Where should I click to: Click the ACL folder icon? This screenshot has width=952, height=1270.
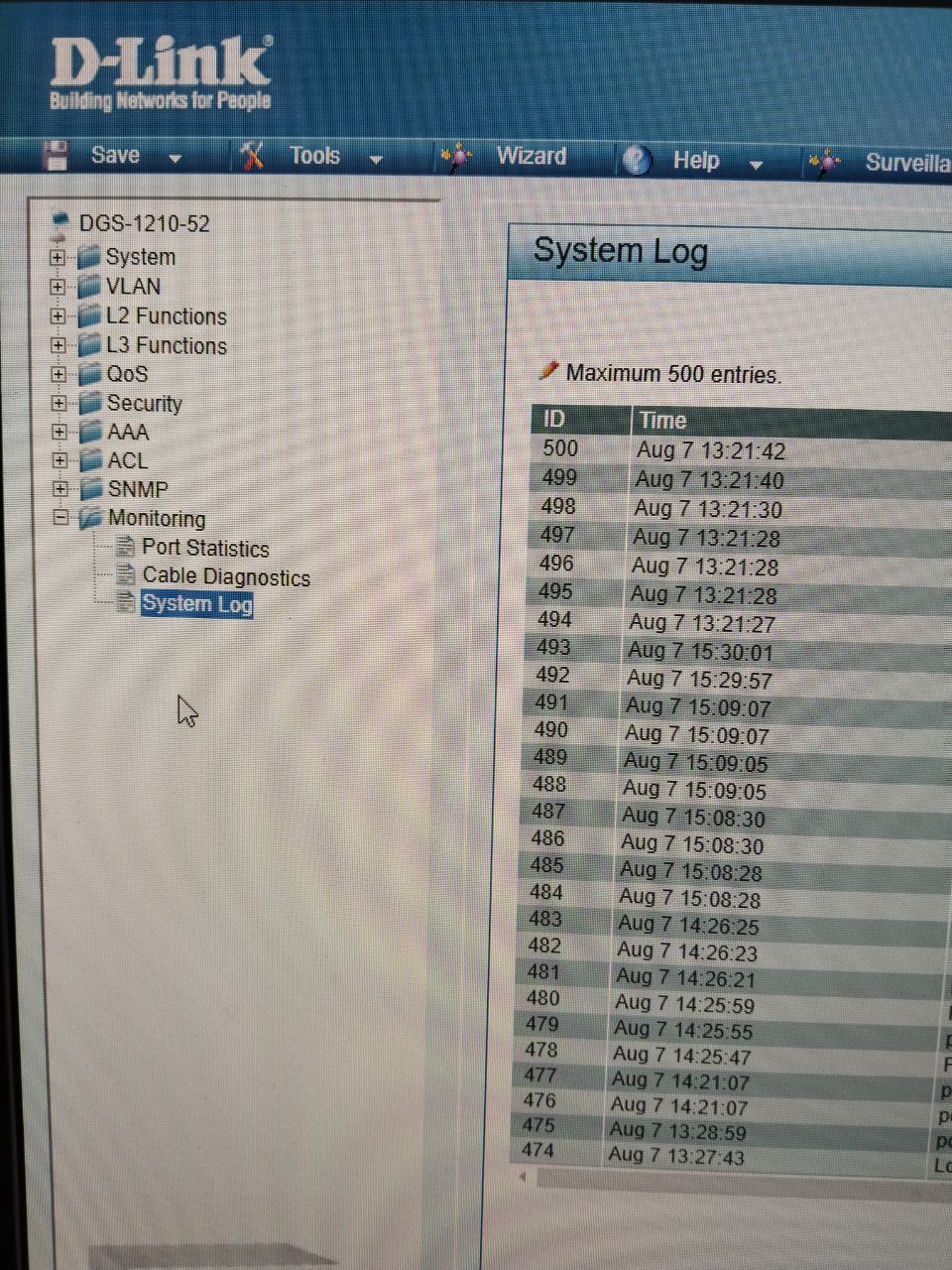pos(91,460)
